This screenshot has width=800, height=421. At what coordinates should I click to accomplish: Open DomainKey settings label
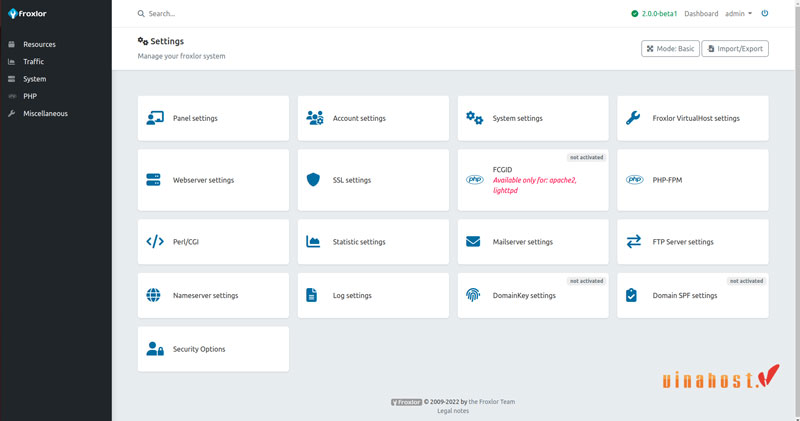(524, 295)
